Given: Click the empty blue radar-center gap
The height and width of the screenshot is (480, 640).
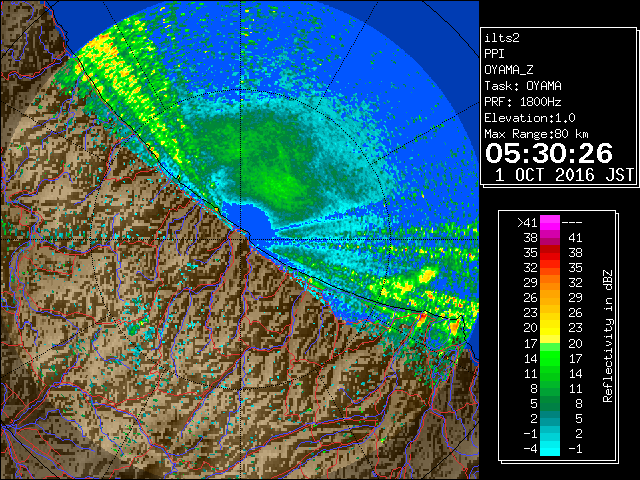Looking at the screenshot, I should click(x=250, y=222).
